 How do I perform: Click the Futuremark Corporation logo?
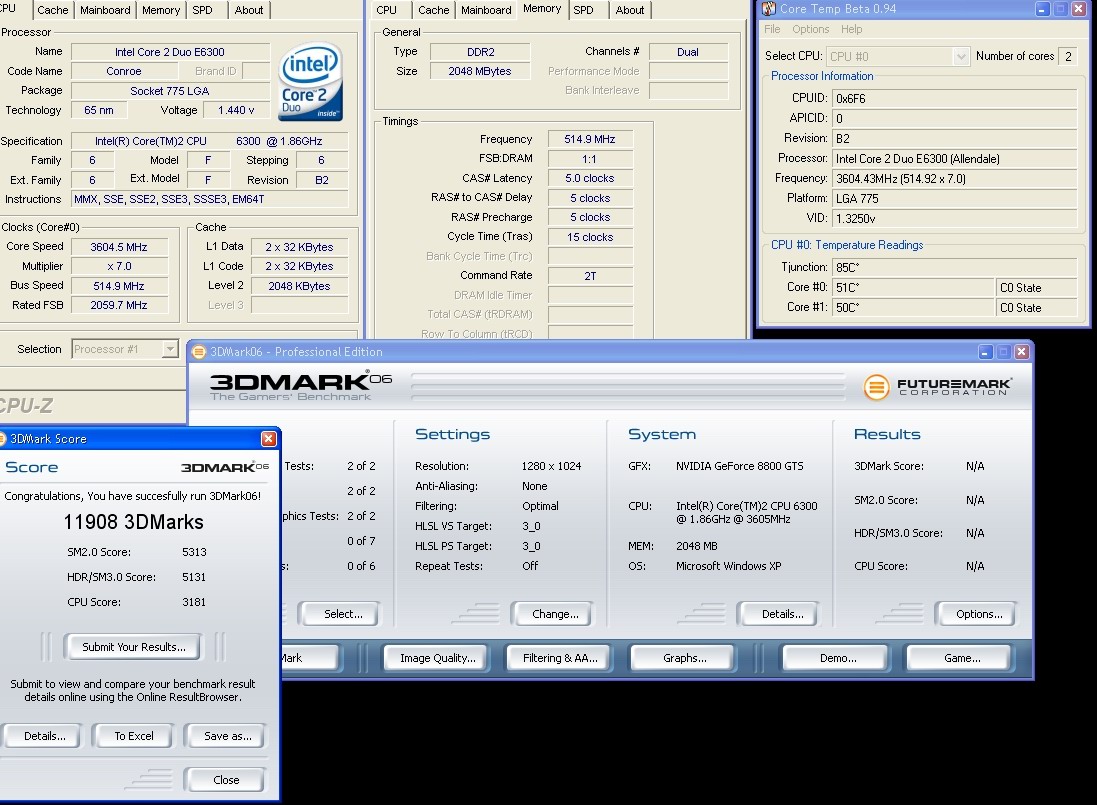(937, 386)
